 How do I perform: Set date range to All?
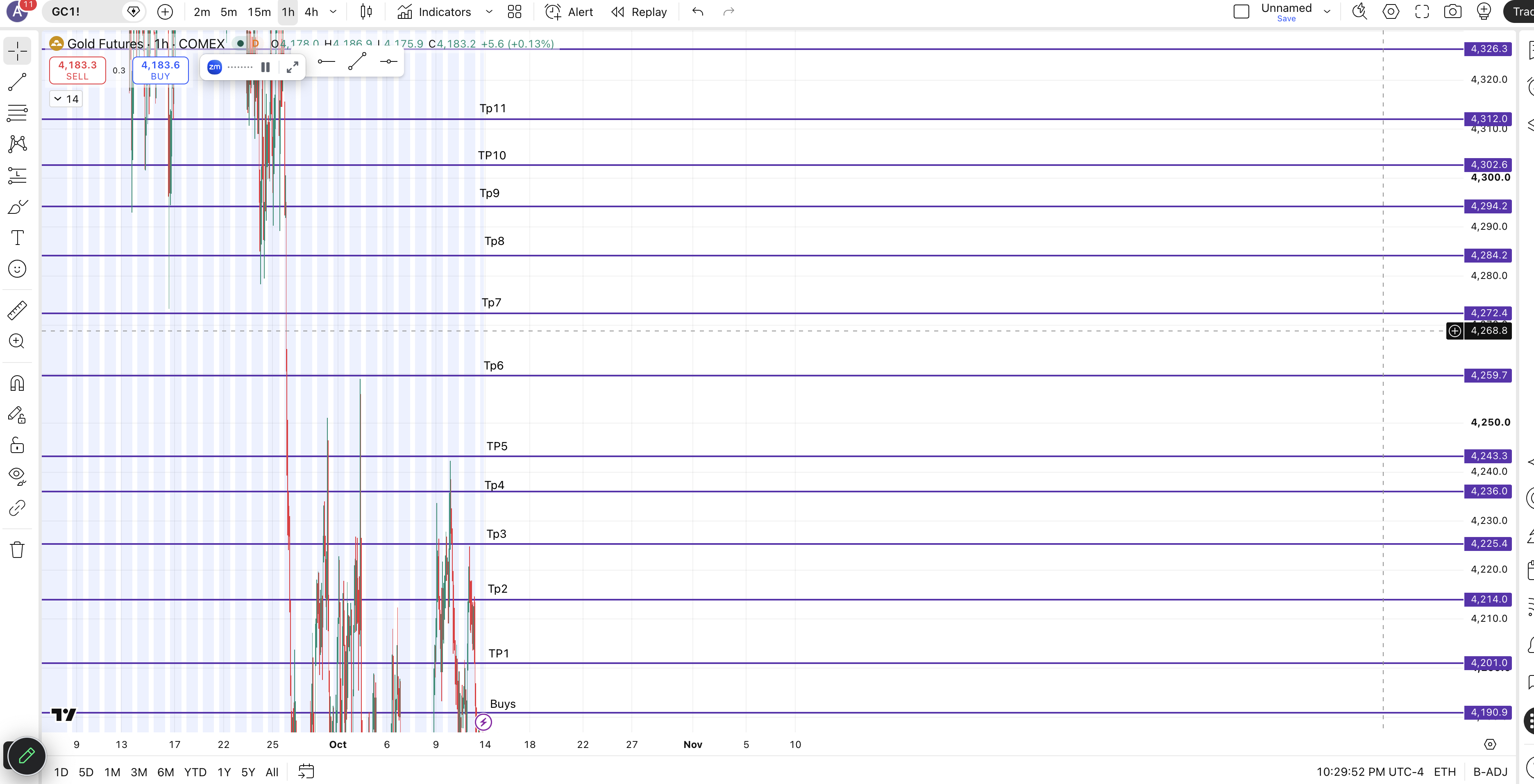[x=272, y=772]
